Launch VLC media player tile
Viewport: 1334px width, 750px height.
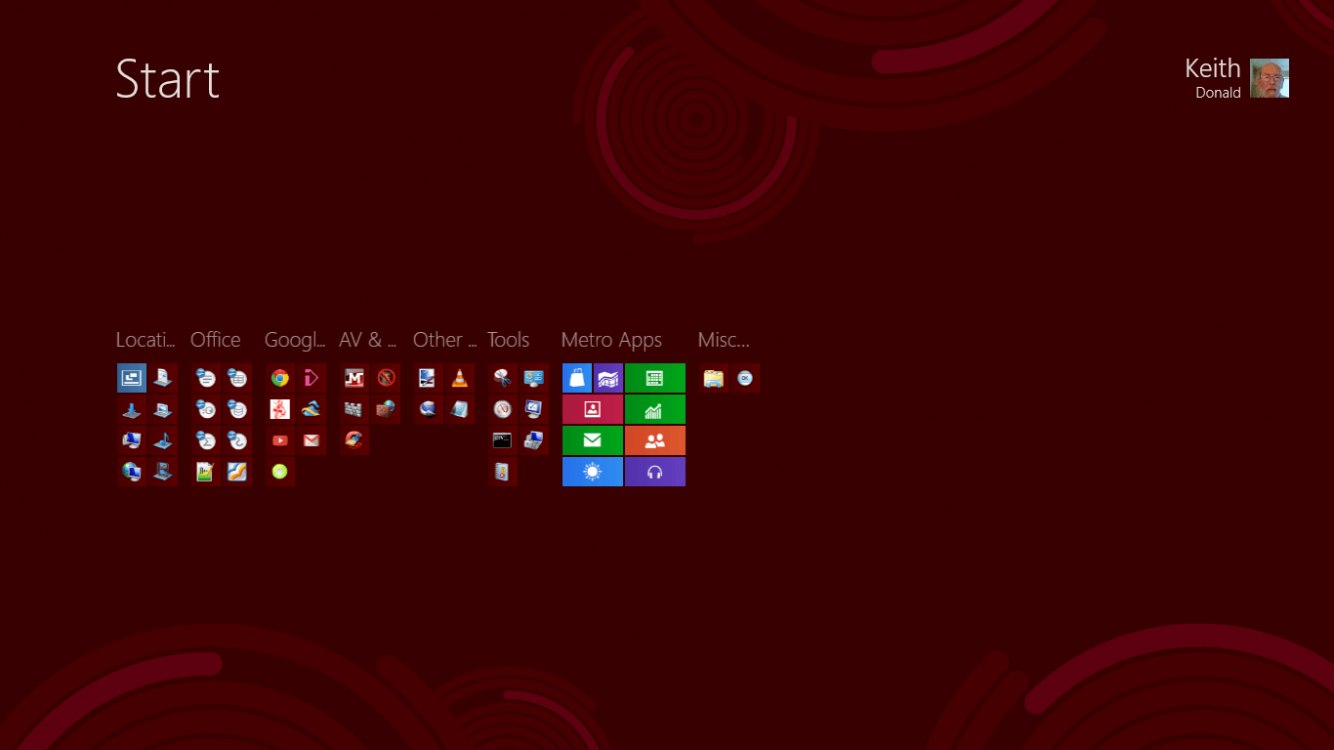pos(459,378)
